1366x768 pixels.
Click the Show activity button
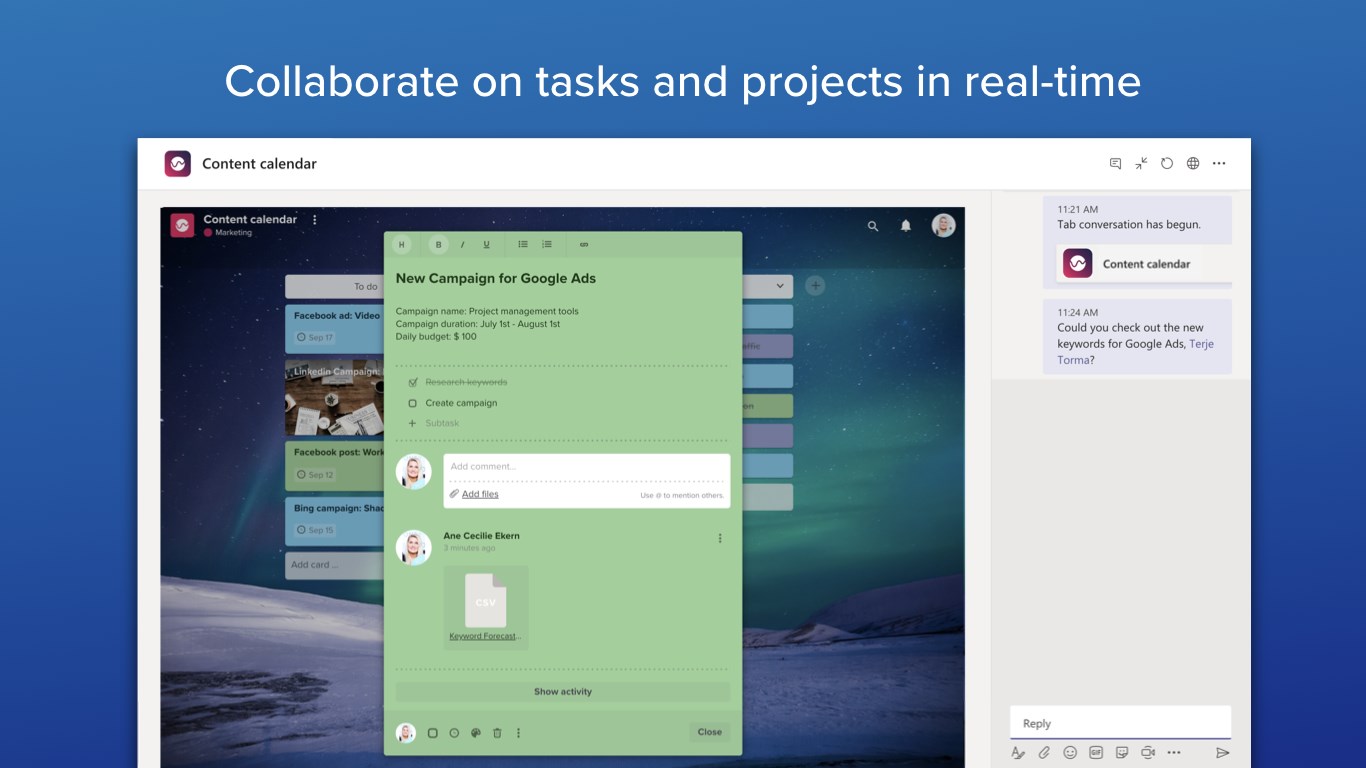[x=562, y=692]
